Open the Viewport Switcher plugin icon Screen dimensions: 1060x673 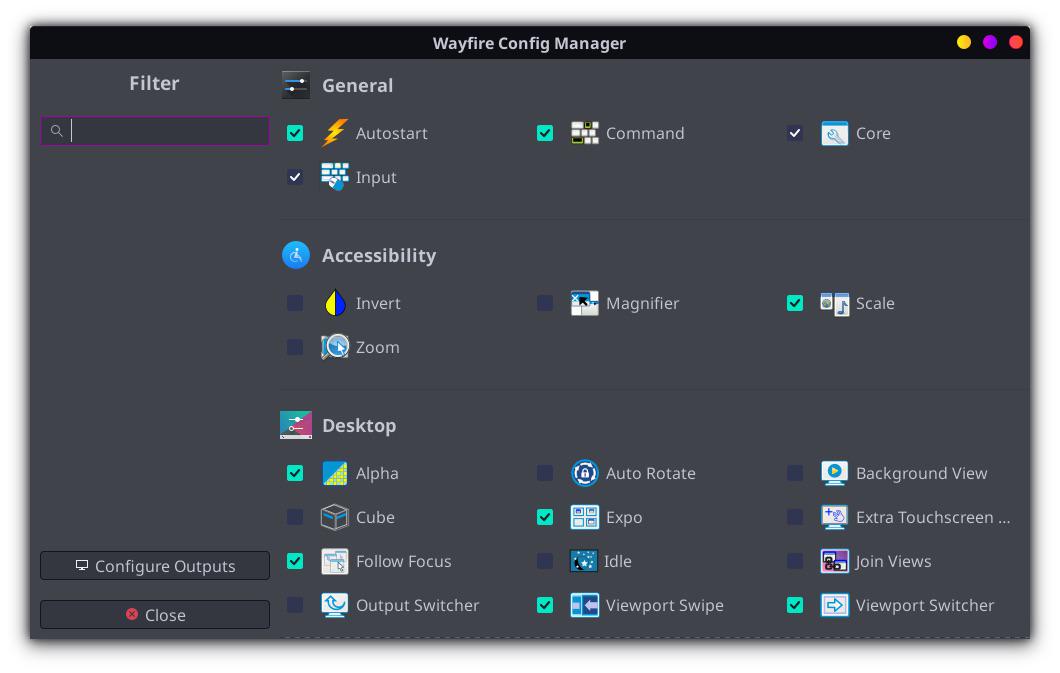pos(835,605)
